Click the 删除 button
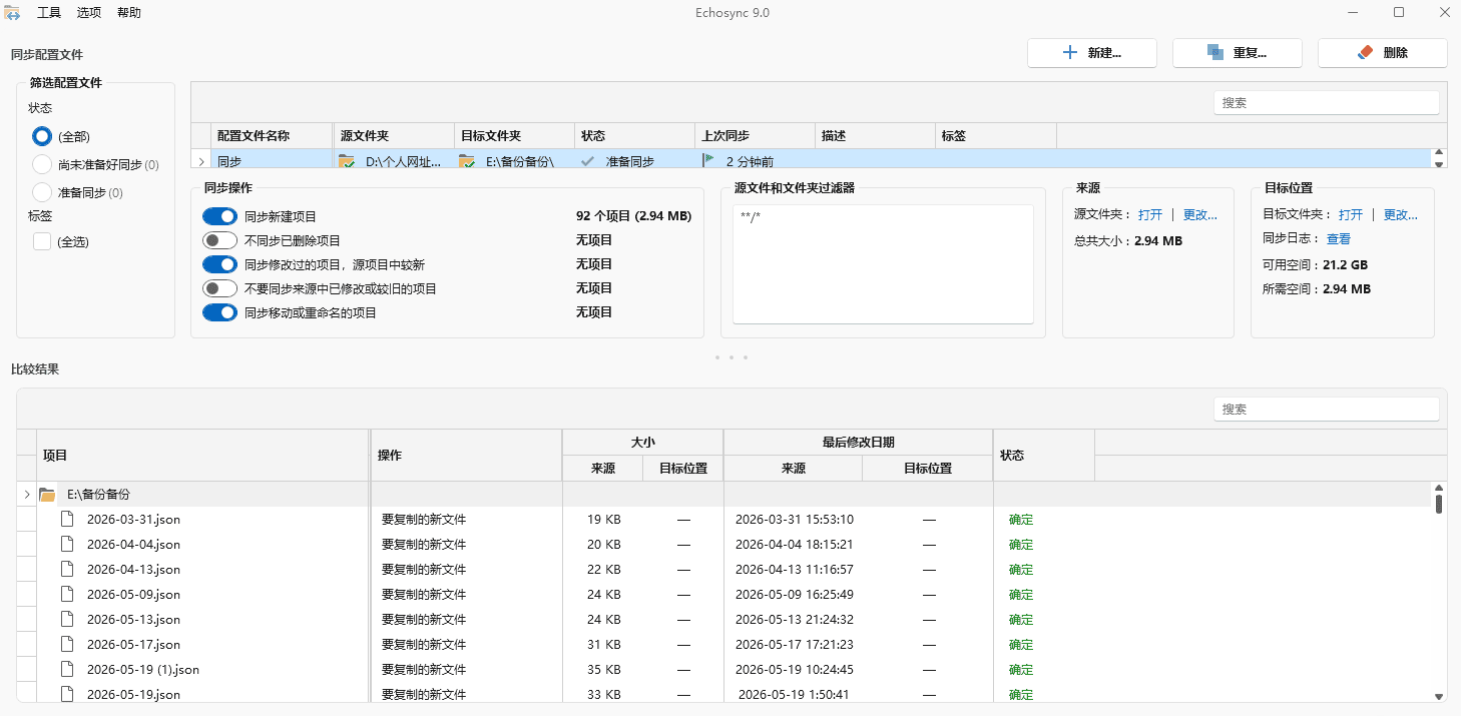The width and height of the screenshot is (1461, 716). (1383, 53)
